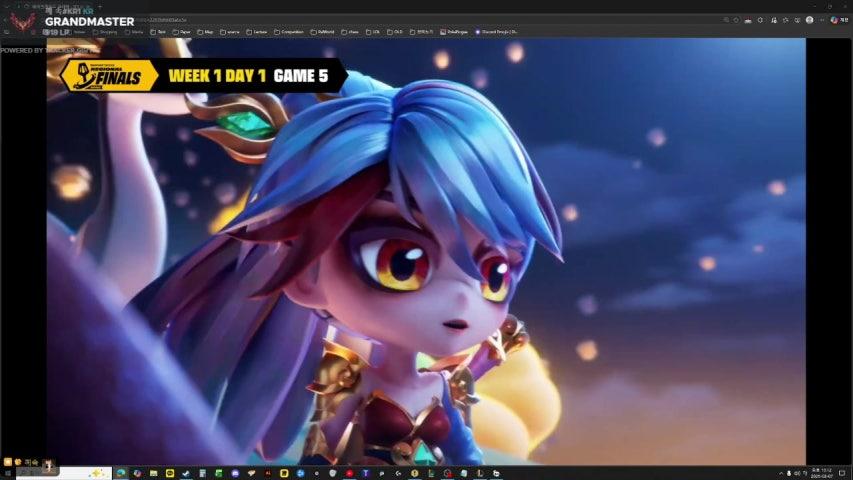Open the Competition bookmark folder

tap(289, 32)
